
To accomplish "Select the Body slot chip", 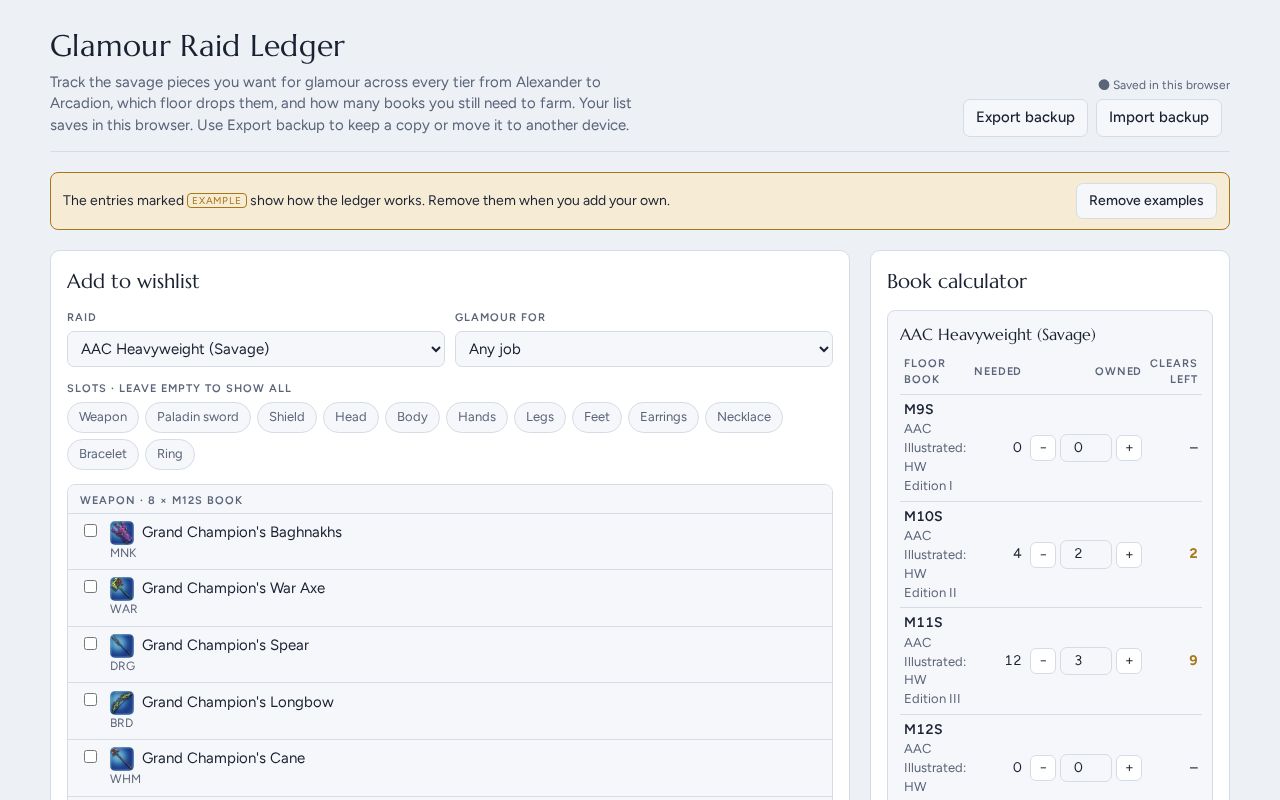I will point(412,417).
